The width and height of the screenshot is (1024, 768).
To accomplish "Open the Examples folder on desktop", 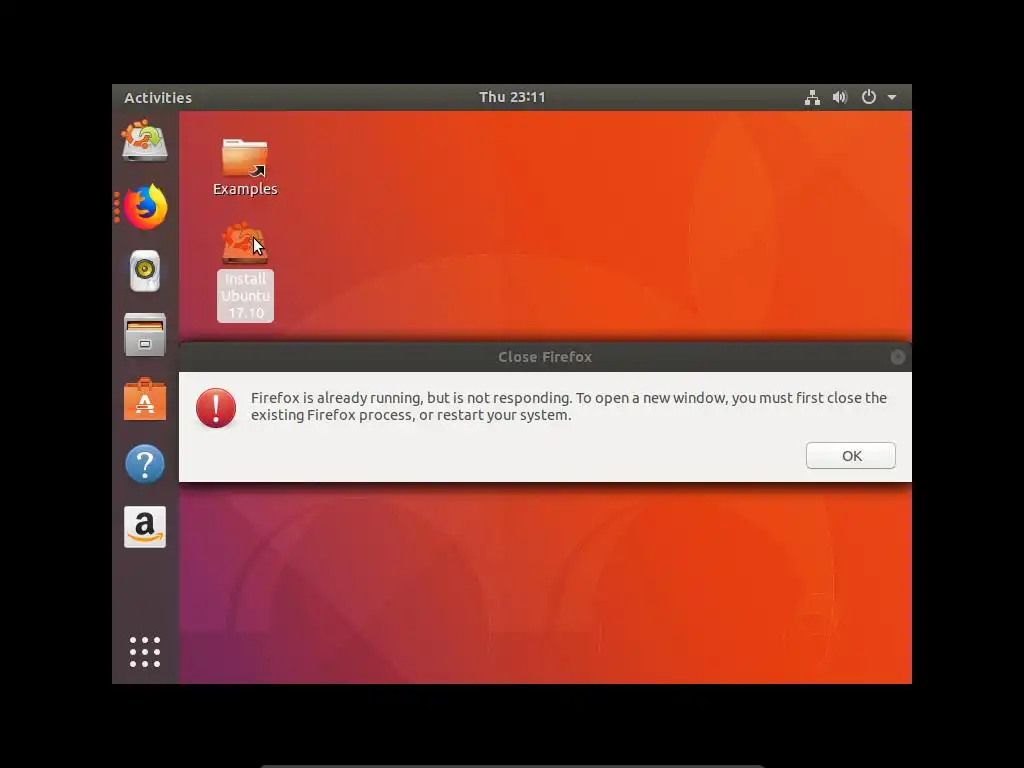I will (245, 167).
